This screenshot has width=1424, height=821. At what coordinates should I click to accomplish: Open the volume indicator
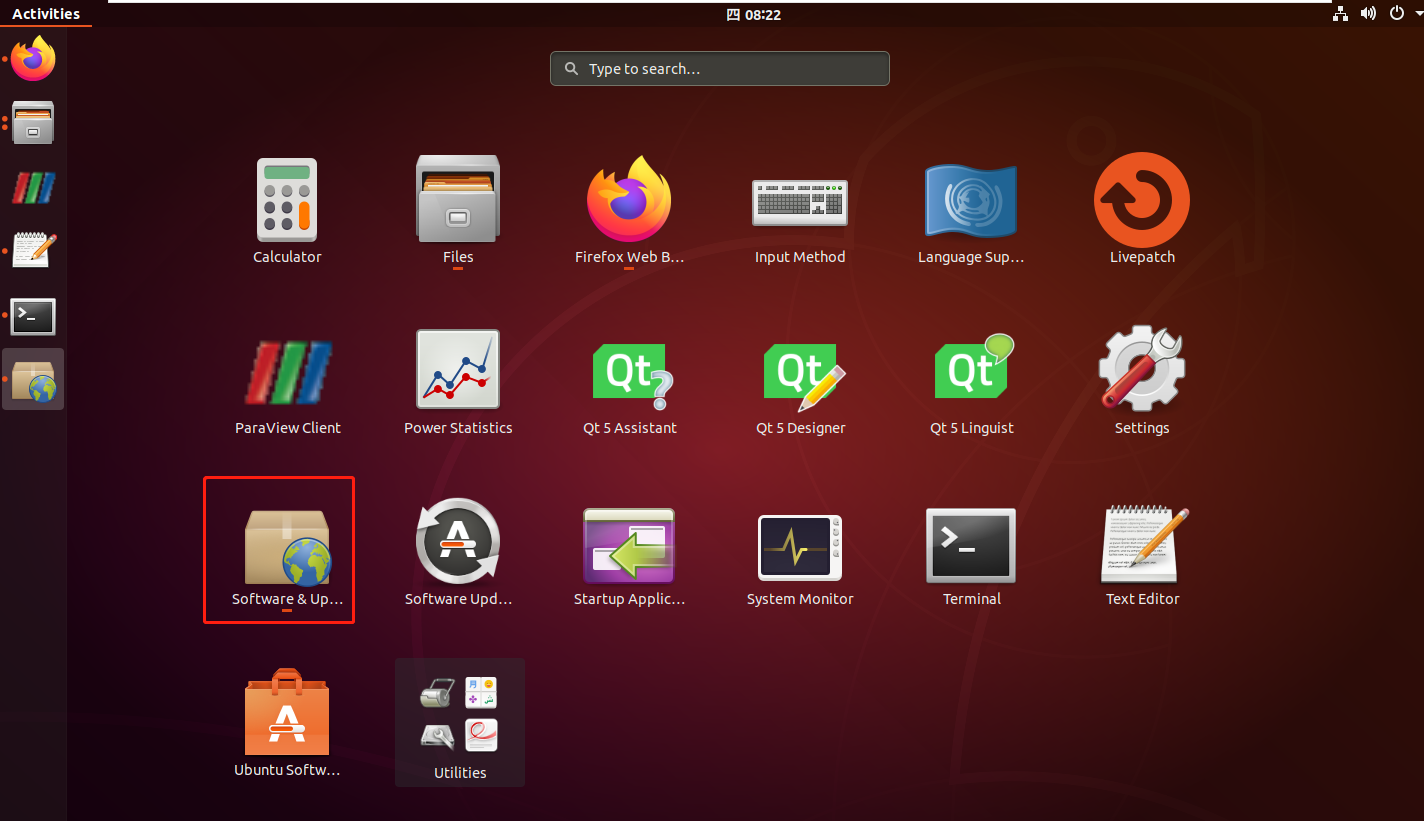(x=1369, y=14)
